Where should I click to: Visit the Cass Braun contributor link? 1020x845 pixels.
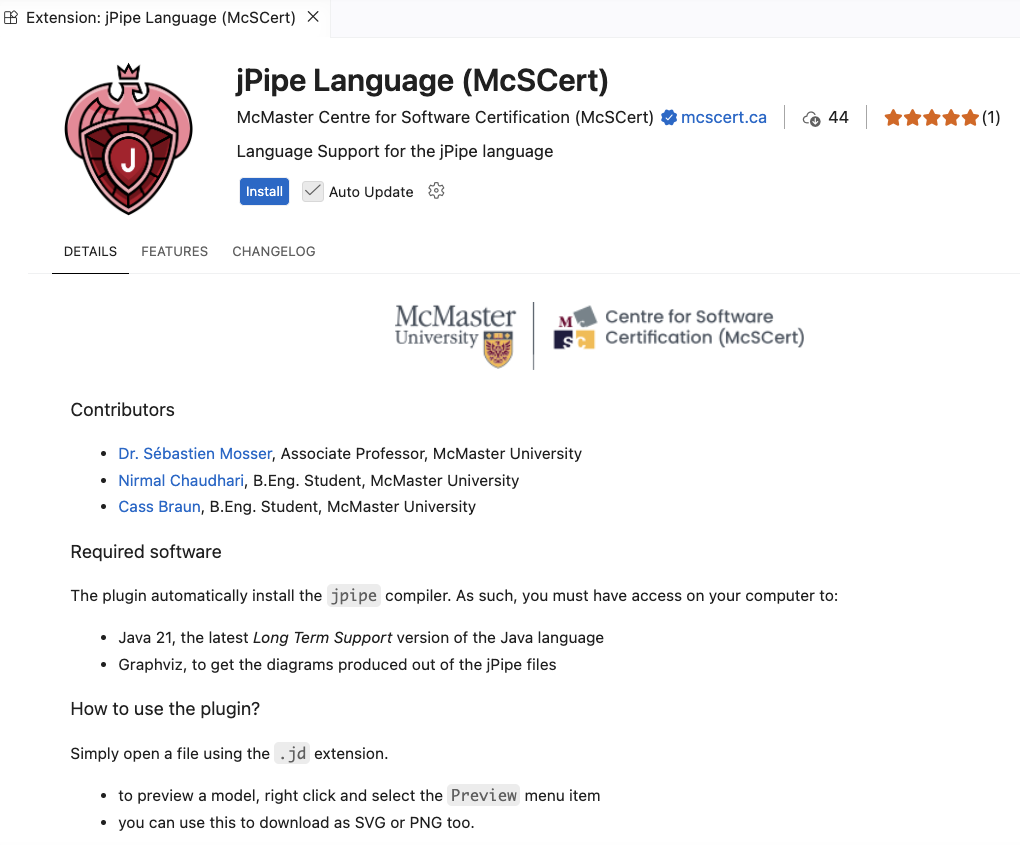click(159, 507)
